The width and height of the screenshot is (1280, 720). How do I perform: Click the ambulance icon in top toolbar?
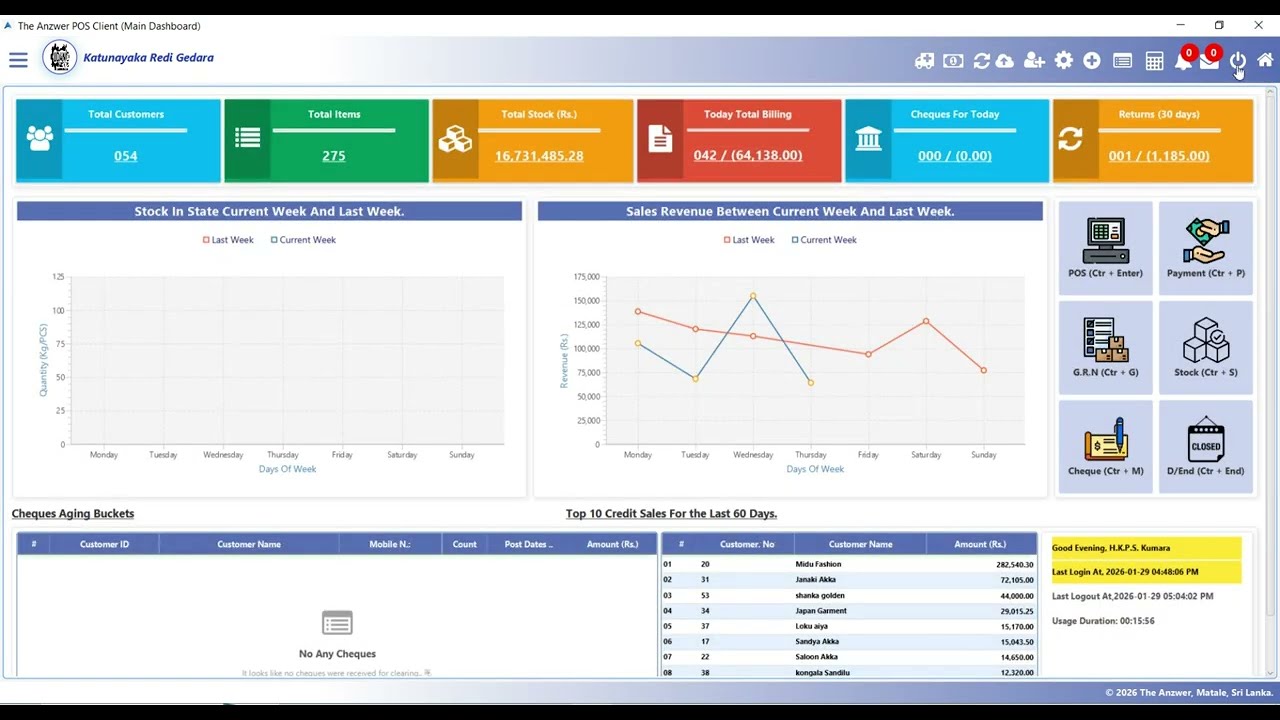tap(924, 61)
